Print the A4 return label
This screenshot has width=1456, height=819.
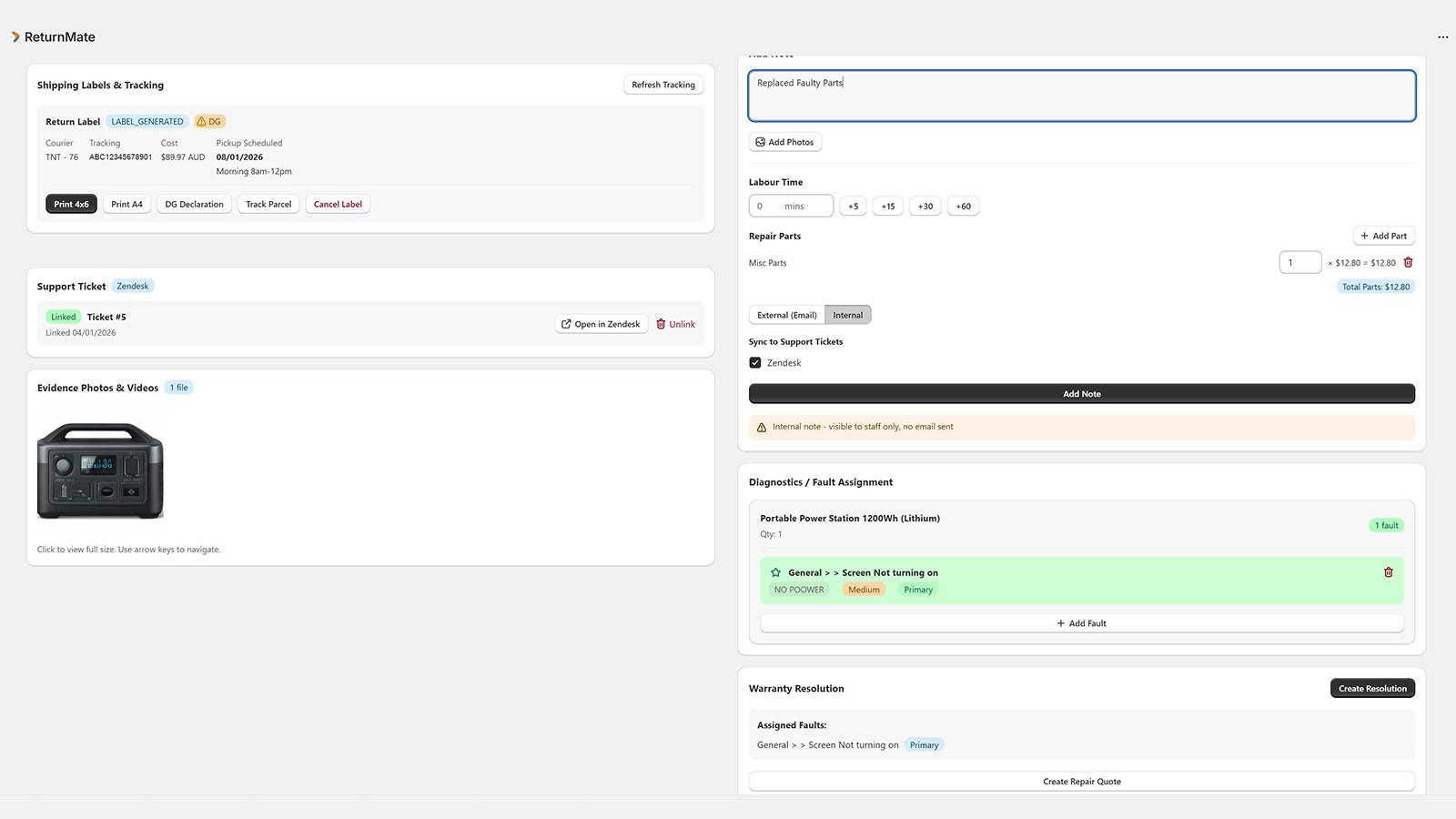[126, 204]
